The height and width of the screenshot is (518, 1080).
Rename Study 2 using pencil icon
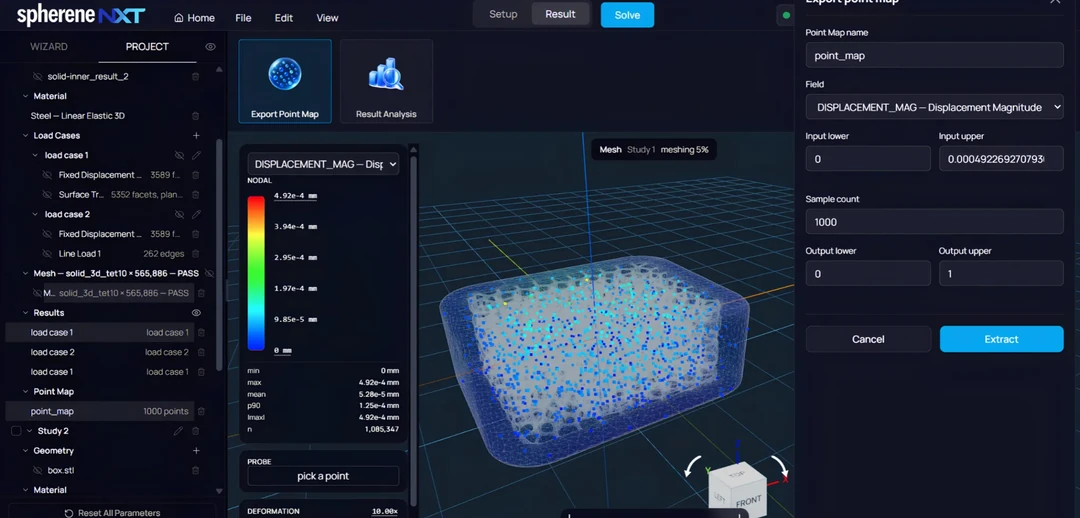[x=178, y=431]
